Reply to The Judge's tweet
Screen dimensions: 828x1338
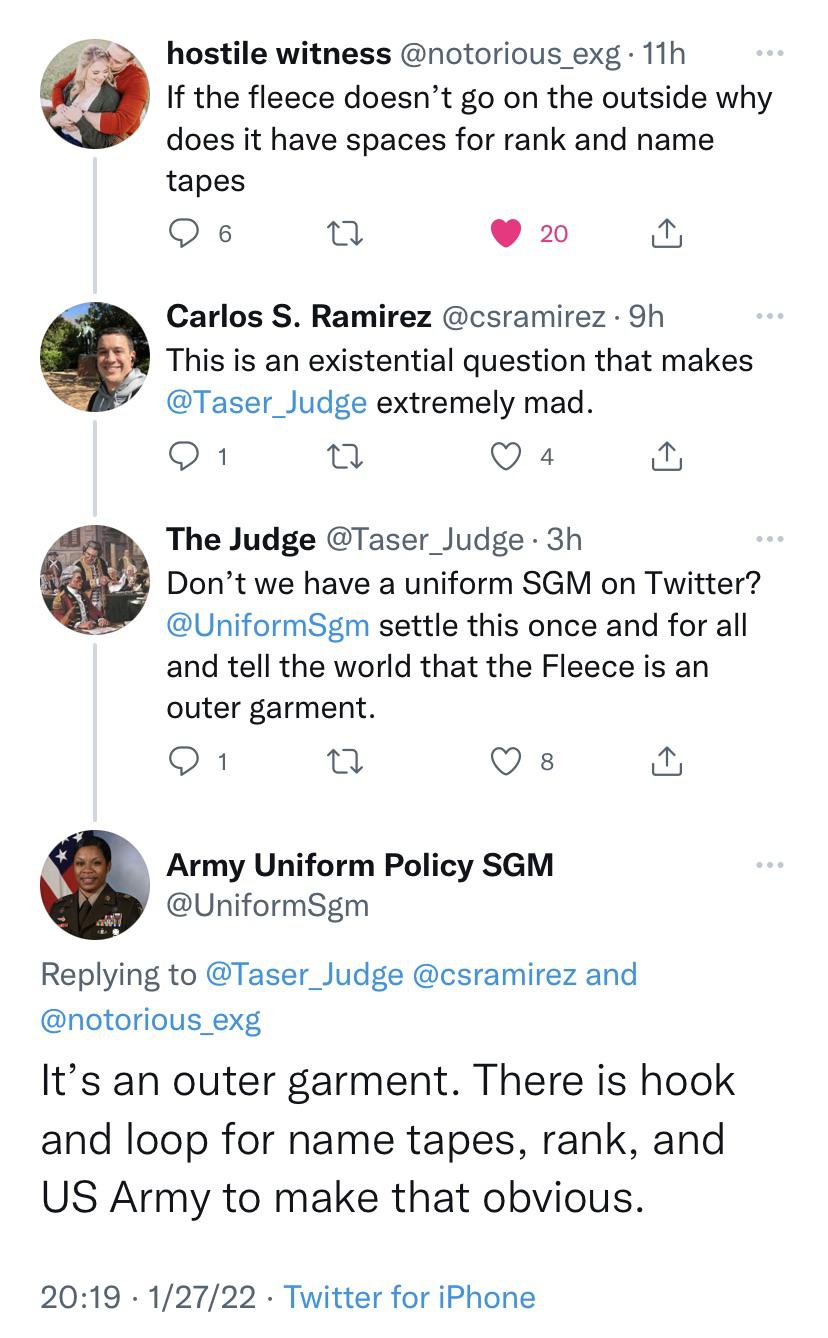(x=184, y=761)
